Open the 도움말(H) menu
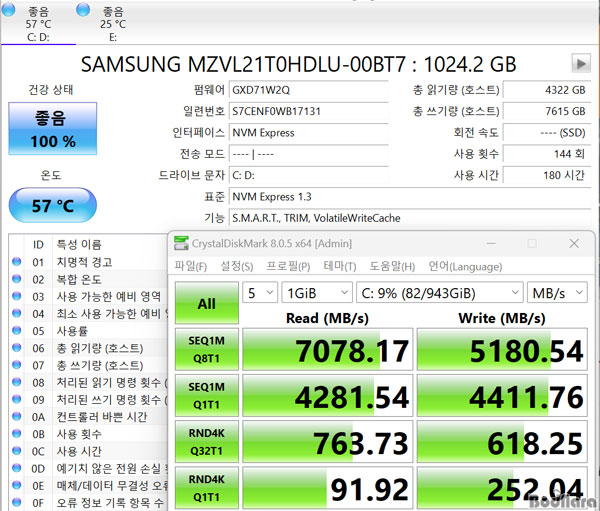Screen dimensions: 600x511 [392, 266]
